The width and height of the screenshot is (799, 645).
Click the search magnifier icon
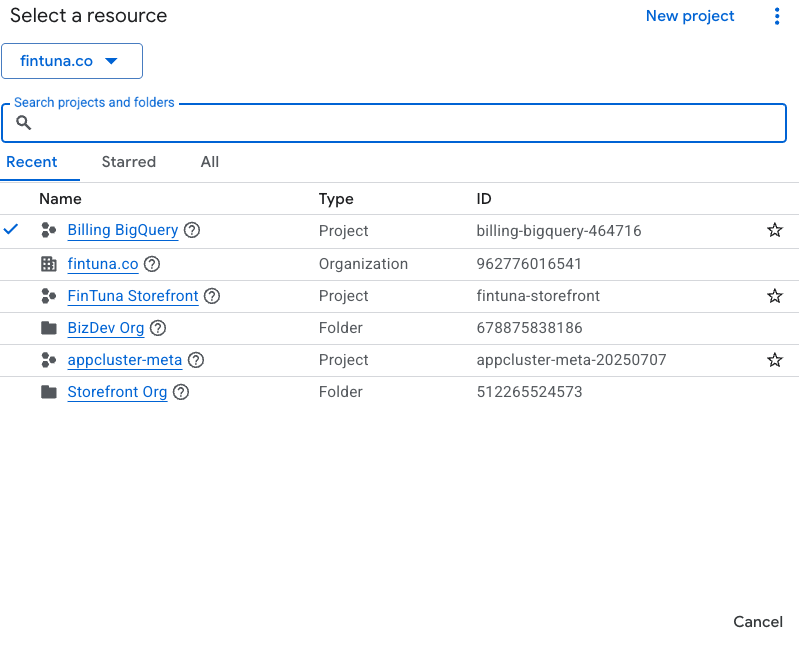click(23, 123)
